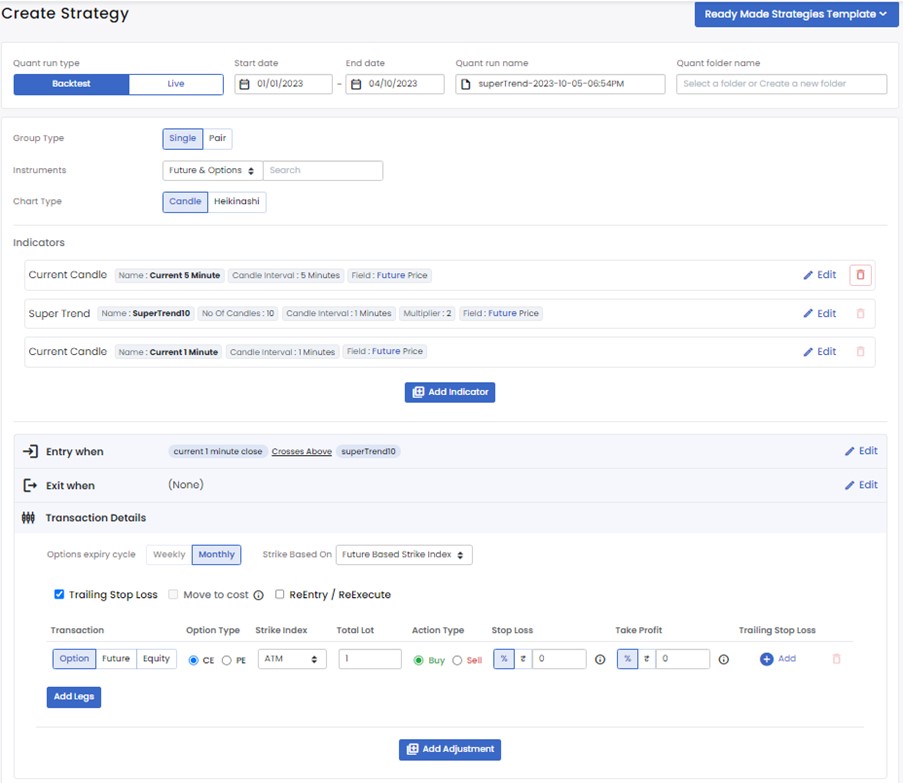The width and height of the screenshot is (903, 783).
Task: Click the red delete icon for Current 5 Minute indicator
Action: pos(860,275)
